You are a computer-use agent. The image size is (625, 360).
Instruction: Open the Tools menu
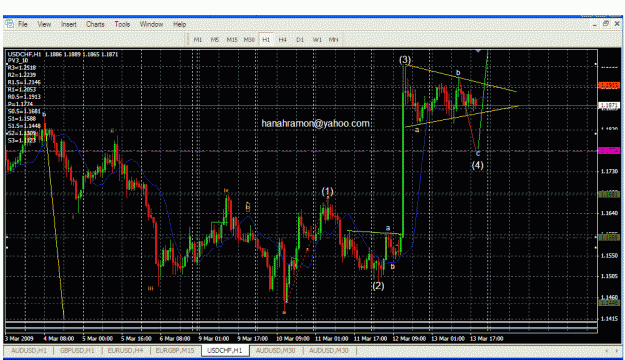[x=122, y=24]
